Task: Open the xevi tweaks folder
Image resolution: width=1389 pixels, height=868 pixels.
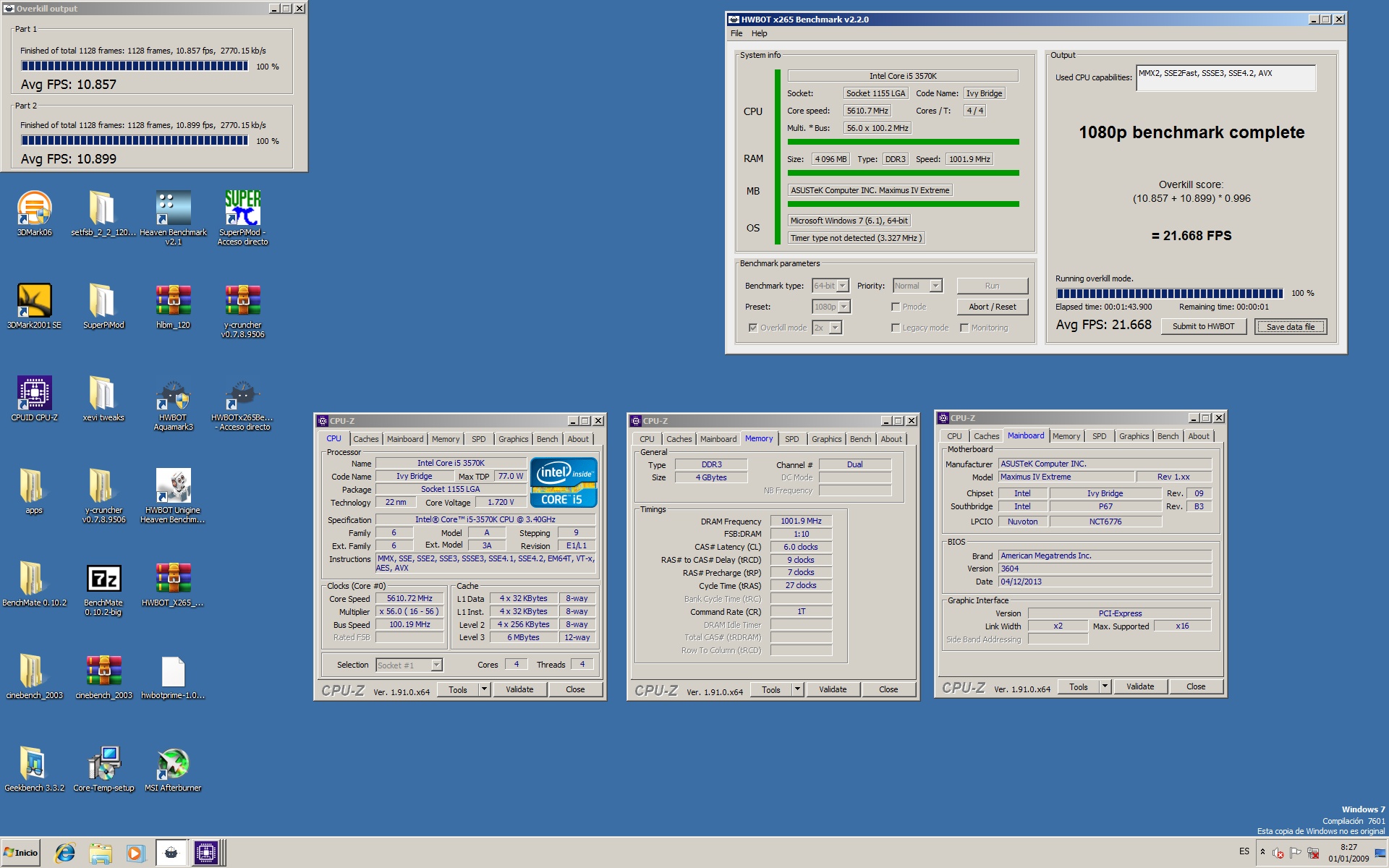Action: [x=102, y=393]
